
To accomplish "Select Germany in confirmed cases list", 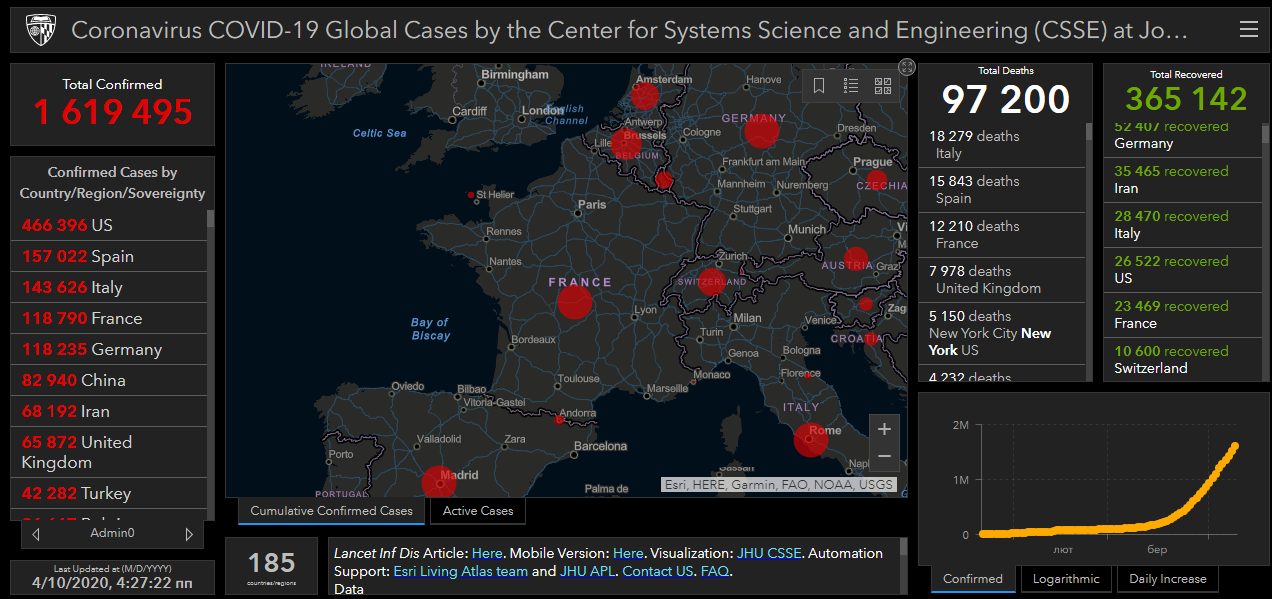I will coord(109,350).
